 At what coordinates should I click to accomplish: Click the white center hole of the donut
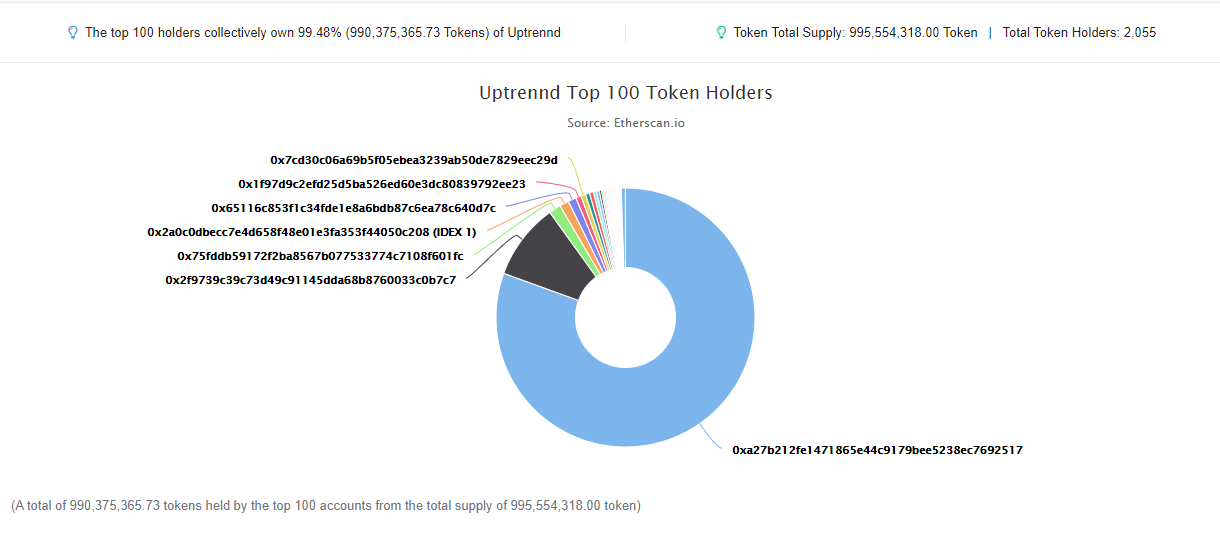point(625,317)
